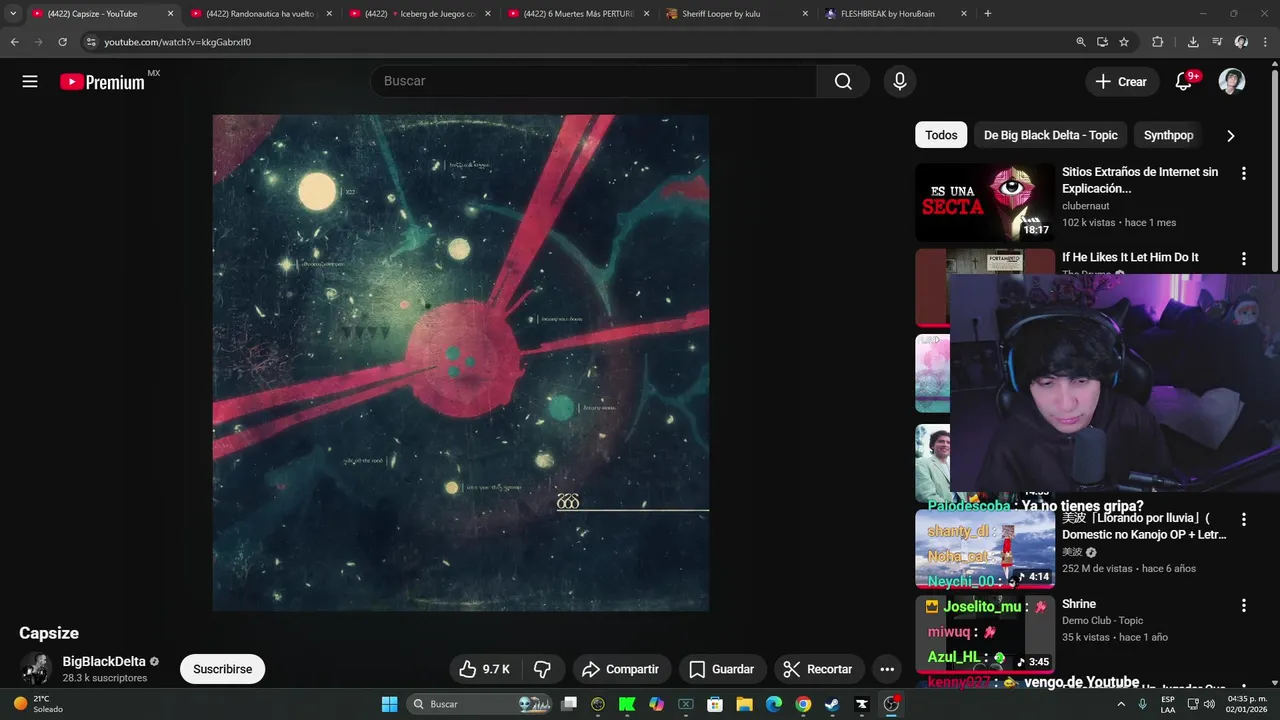Open more actions ellipsis below the video
Viewport: 1280px width, 720px height.
[887, 669]
